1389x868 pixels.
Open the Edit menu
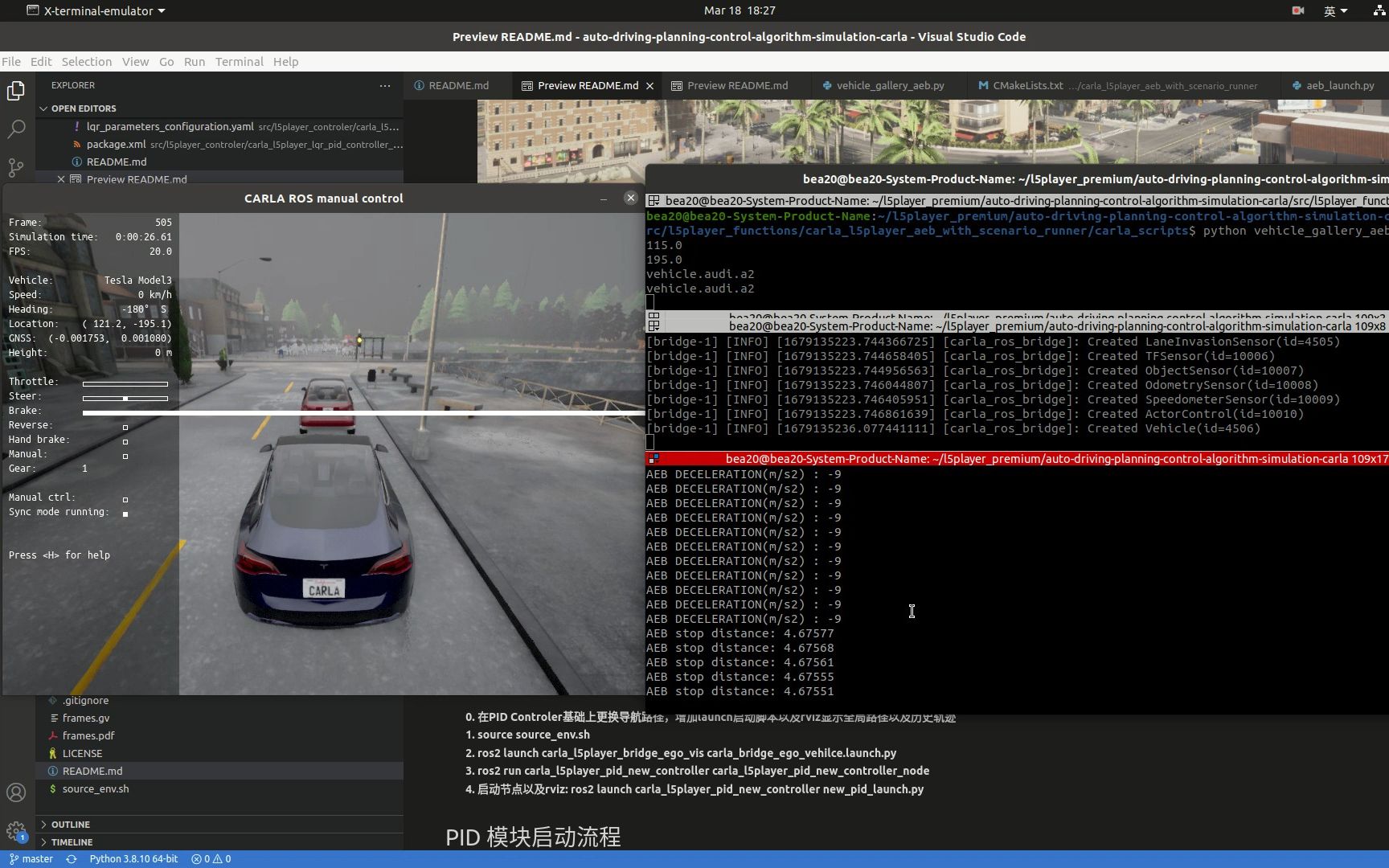(41, 61)
